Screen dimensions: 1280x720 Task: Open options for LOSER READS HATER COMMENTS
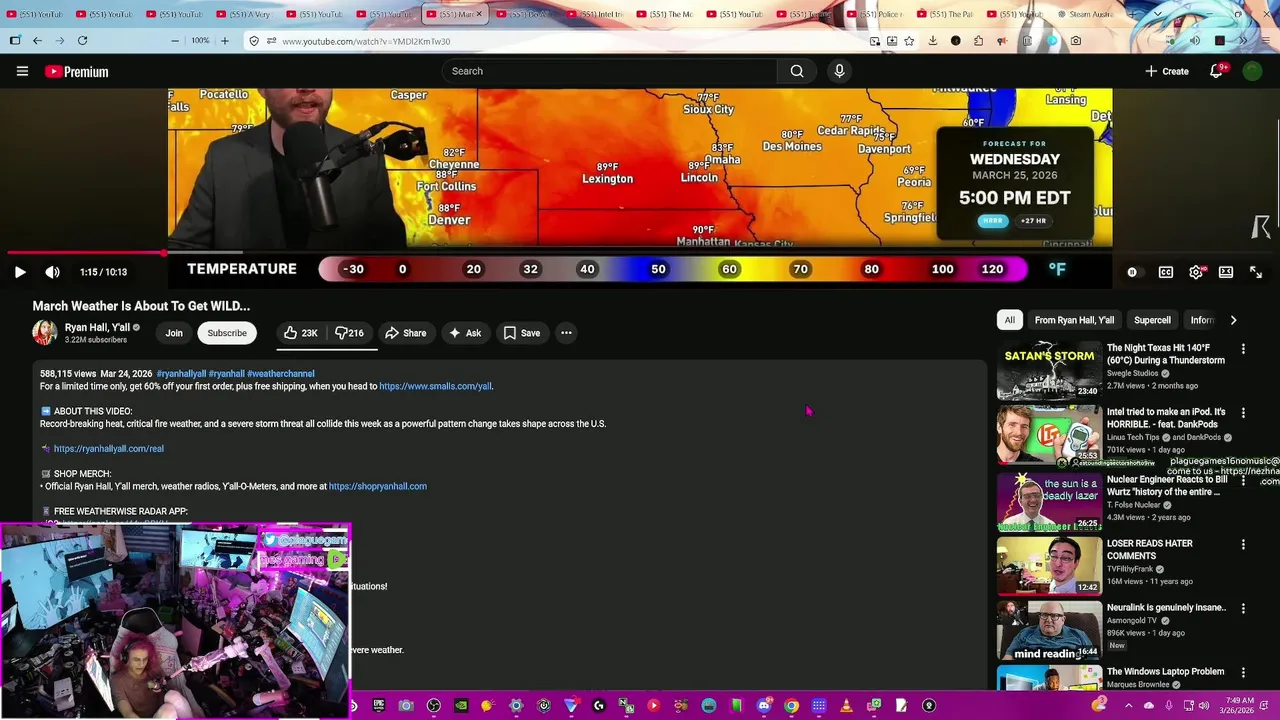point(1243,545)
